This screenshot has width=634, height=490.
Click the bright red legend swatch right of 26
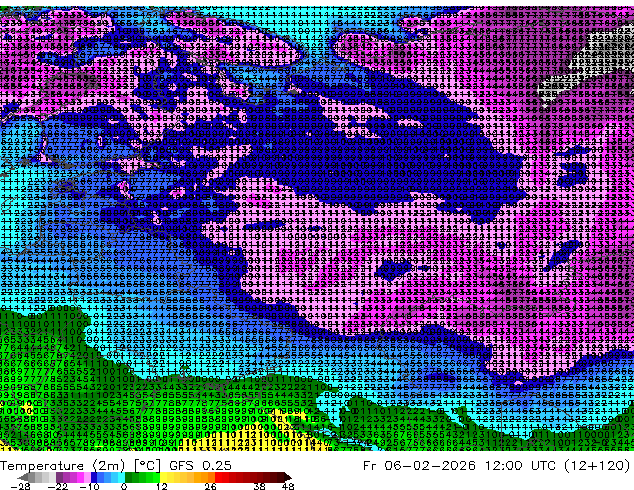(218, 477)
